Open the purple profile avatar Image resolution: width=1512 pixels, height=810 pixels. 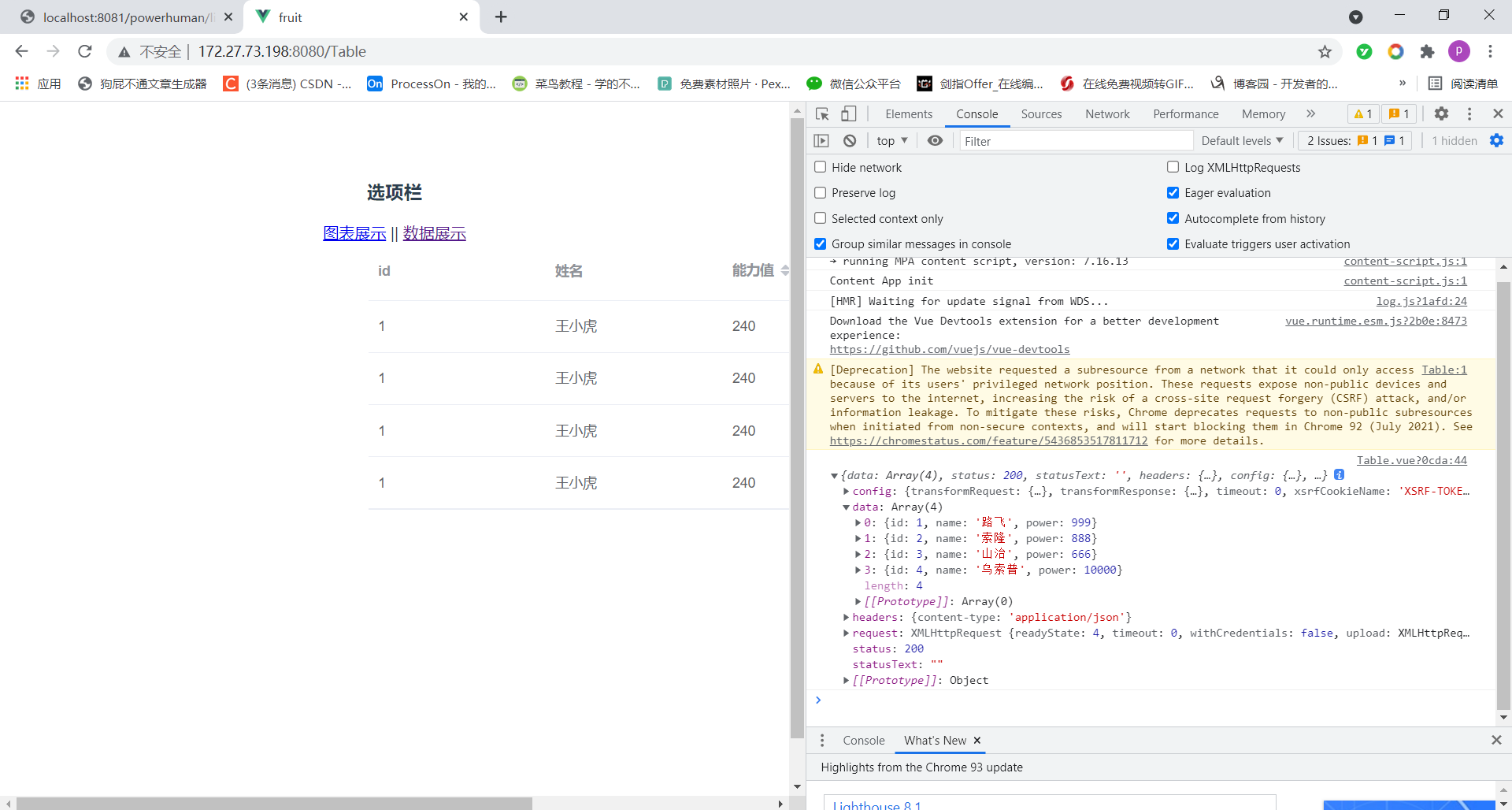[x=1458, y=51]
